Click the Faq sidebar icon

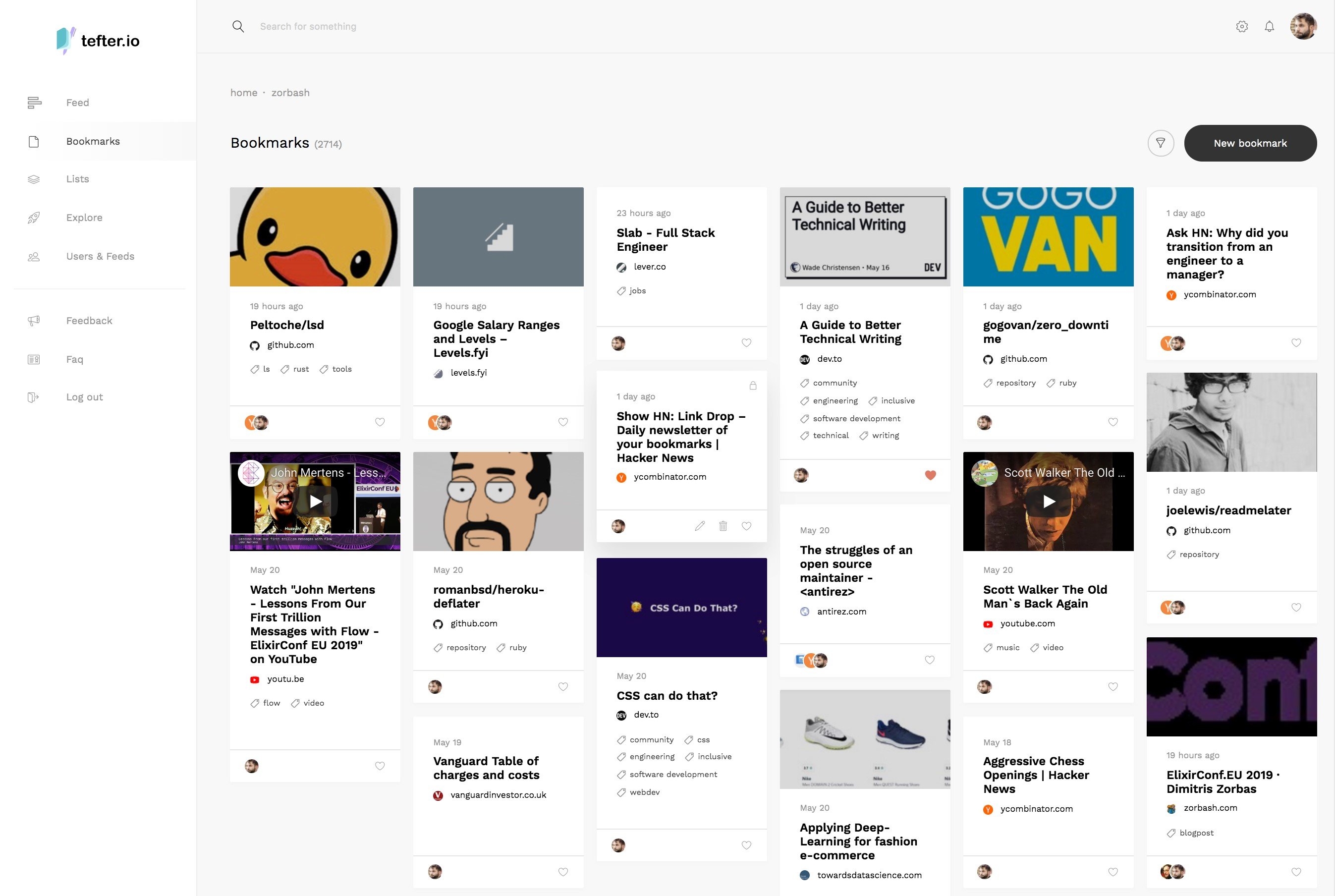[x=34, y=359]
